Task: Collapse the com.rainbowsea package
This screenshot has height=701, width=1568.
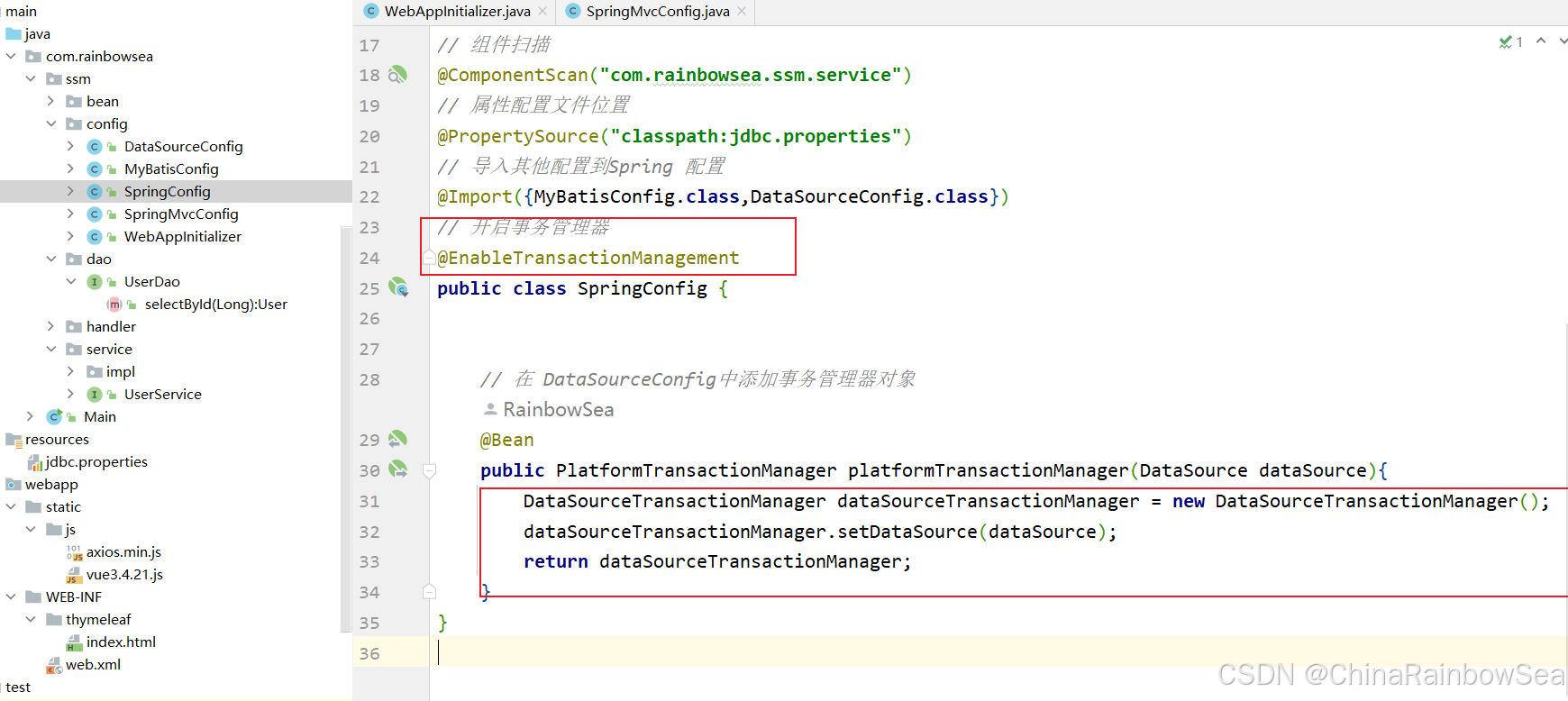Action: [x=11, y=56]
